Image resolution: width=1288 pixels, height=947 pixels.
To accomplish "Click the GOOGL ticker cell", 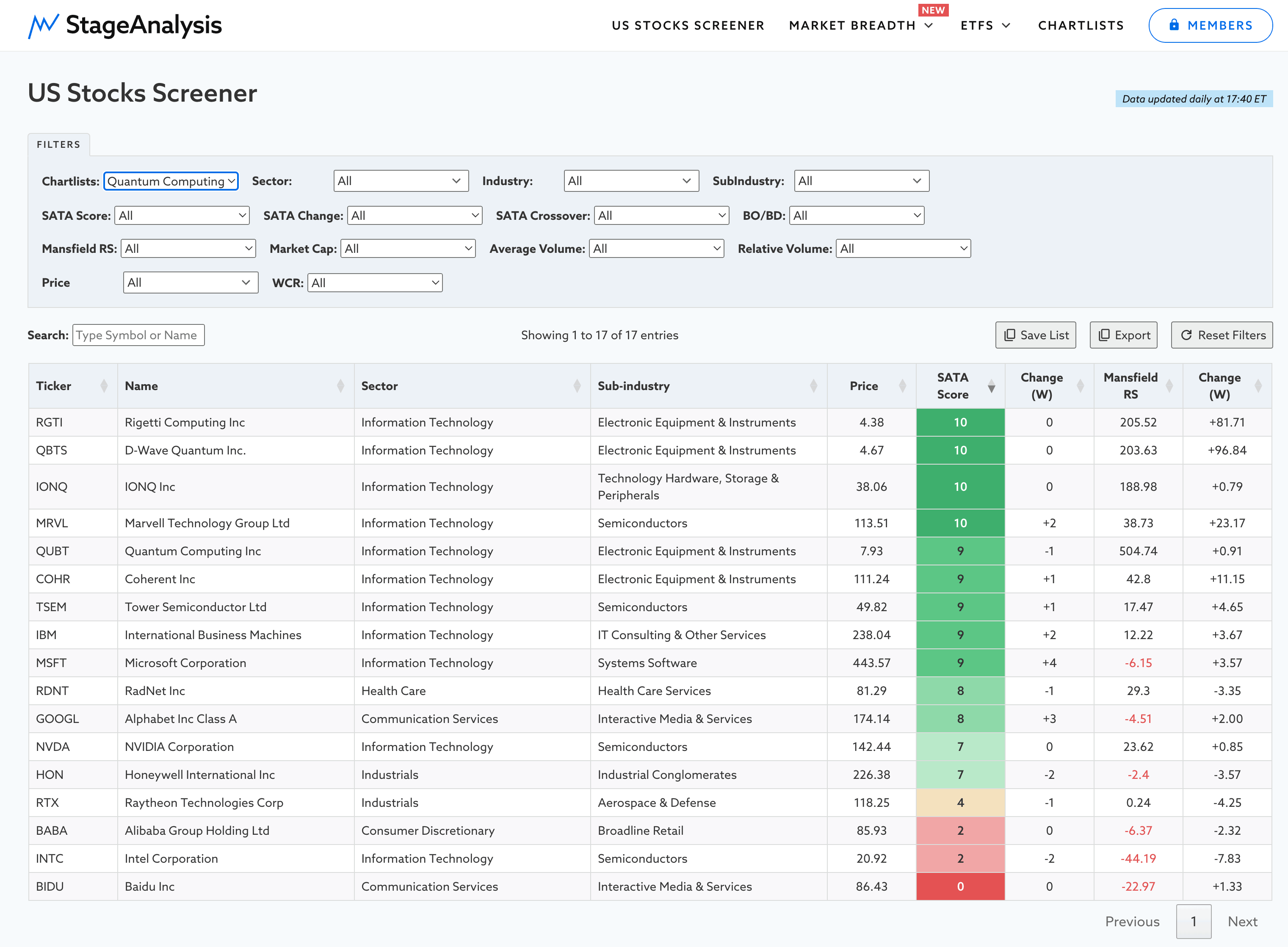I will point(73,719).
